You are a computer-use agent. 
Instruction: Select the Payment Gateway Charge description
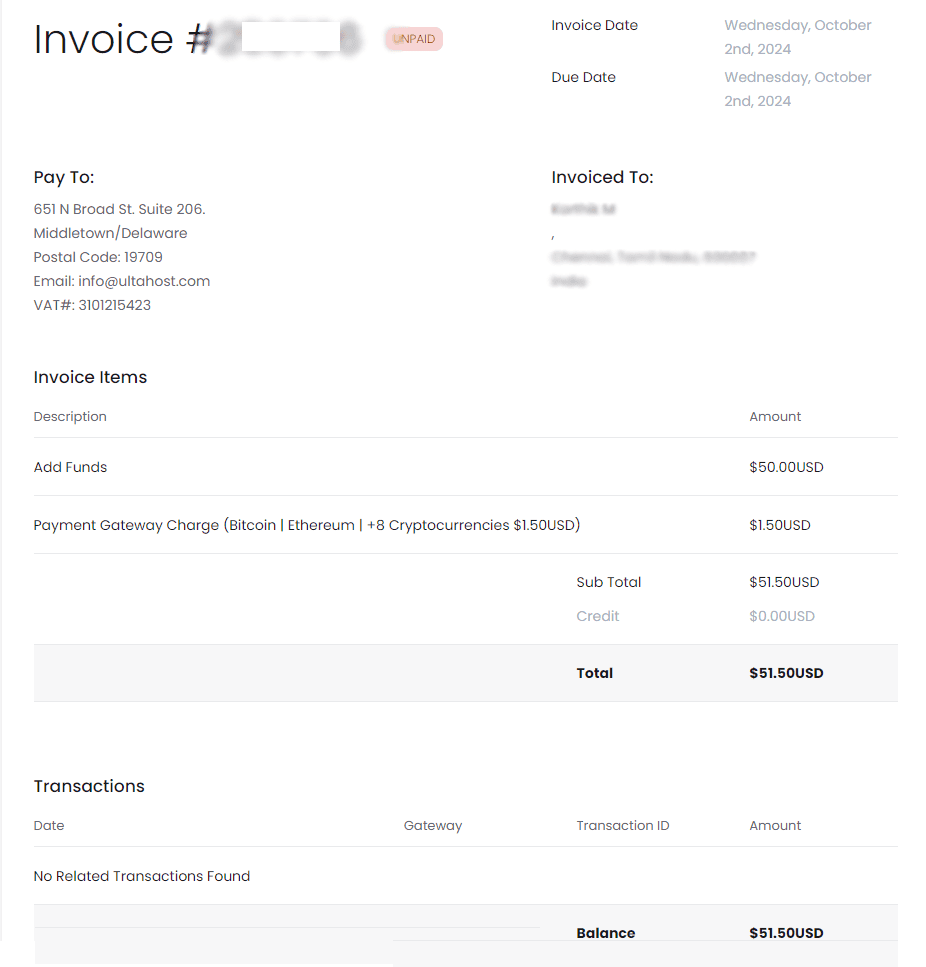[x=306, y=525]
